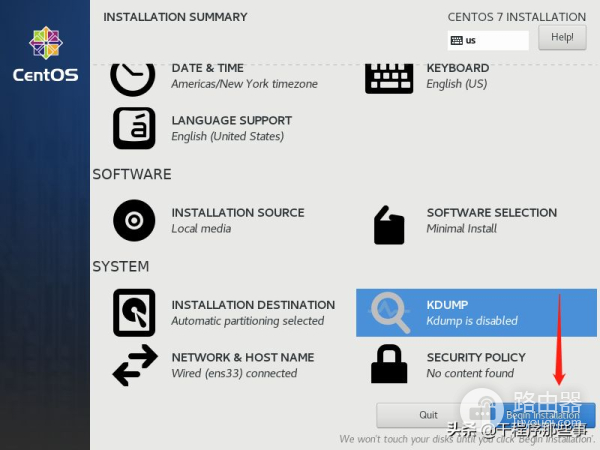Open the INSTALLATION SOURCE label
This screenshot has height=450, width=600.
click(238, 213)
